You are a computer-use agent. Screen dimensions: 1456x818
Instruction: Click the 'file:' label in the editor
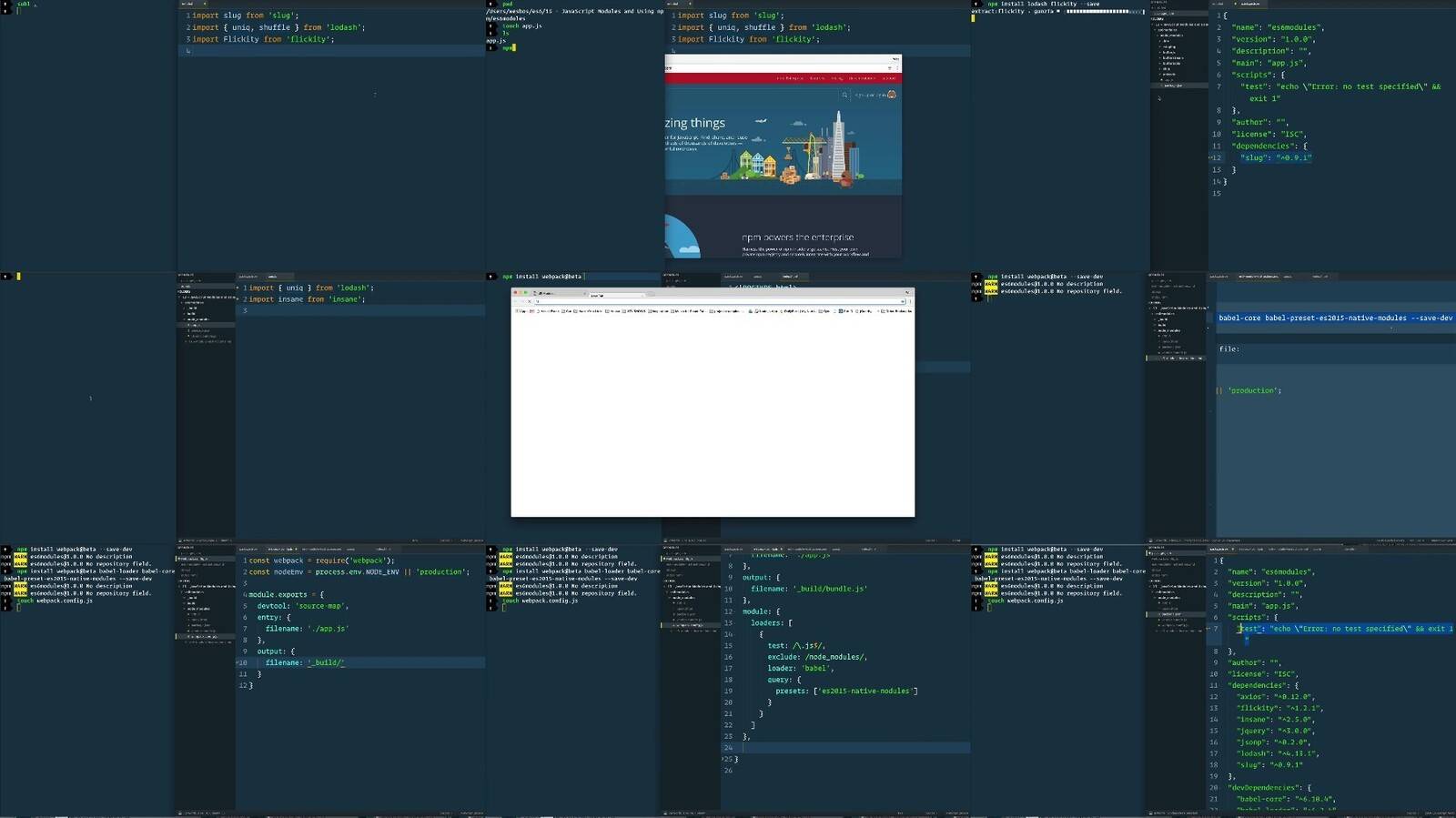tap(1228, 349)
